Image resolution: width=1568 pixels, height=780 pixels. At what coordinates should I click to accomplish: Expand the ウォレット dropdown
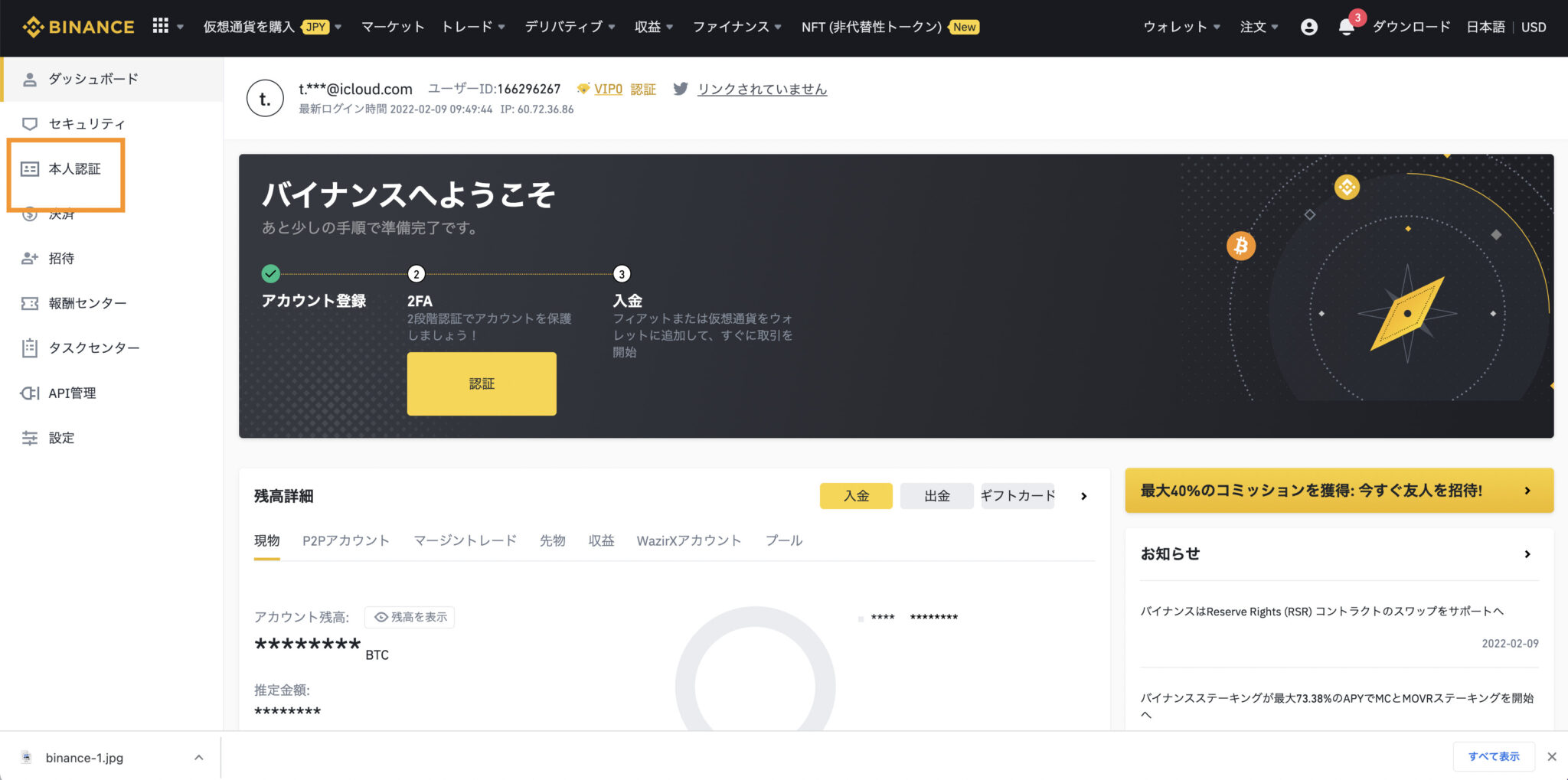[x=1181, y=27]
